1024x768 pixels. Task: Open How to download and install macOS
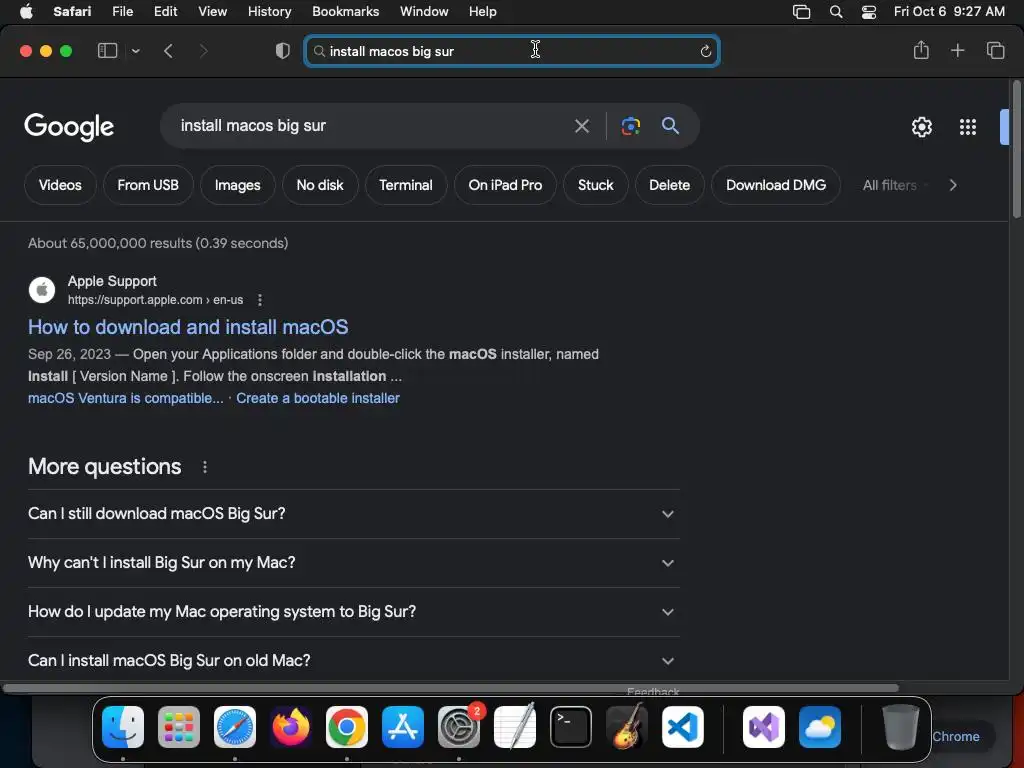[188, 327]
